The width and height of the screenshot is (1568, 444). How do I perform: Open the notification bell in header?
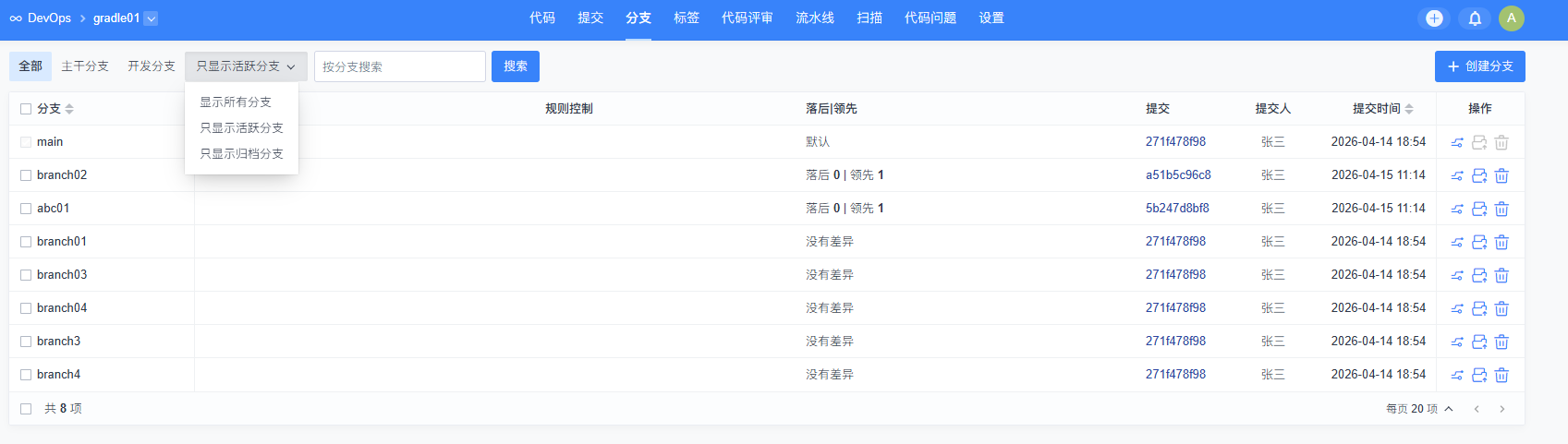coord(1475,18)
